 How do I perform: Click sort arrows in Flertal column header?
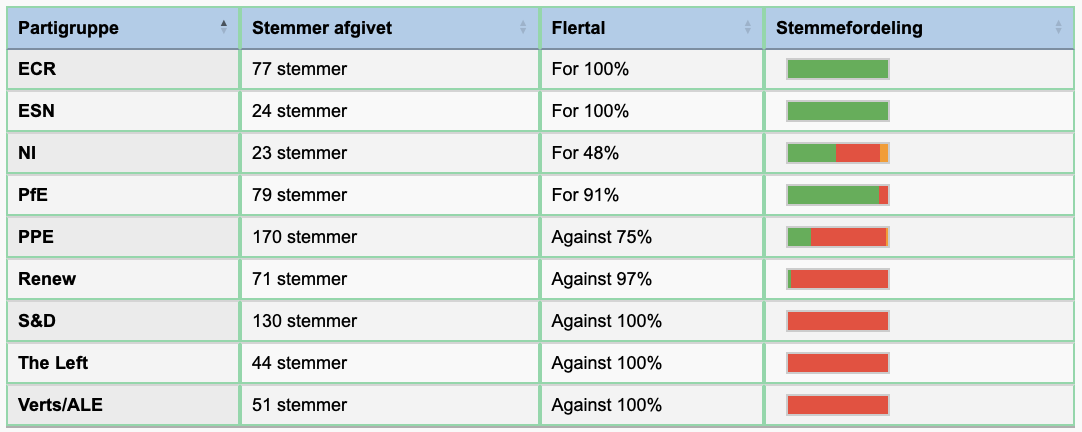pyautogui.click(x=747, y=28)
